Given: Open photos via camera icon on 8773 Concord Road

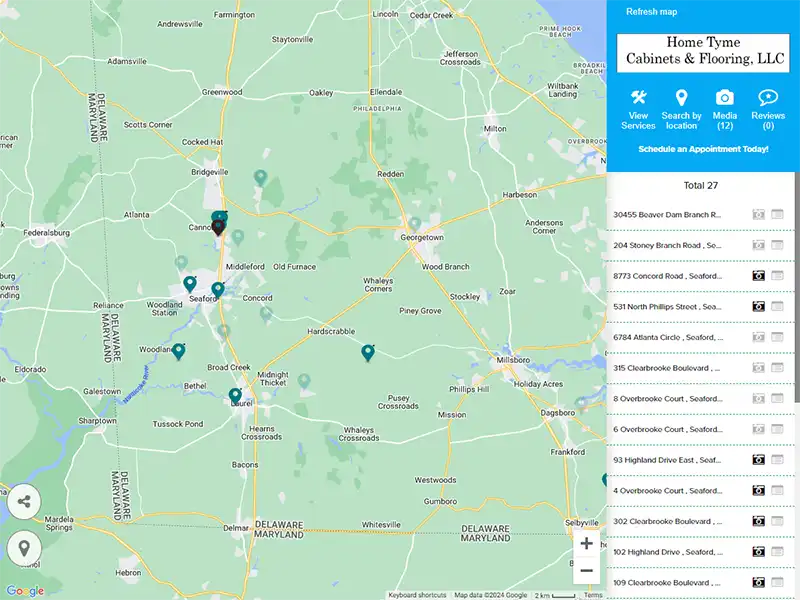Looking at the screenshot, I should [758, 275].
